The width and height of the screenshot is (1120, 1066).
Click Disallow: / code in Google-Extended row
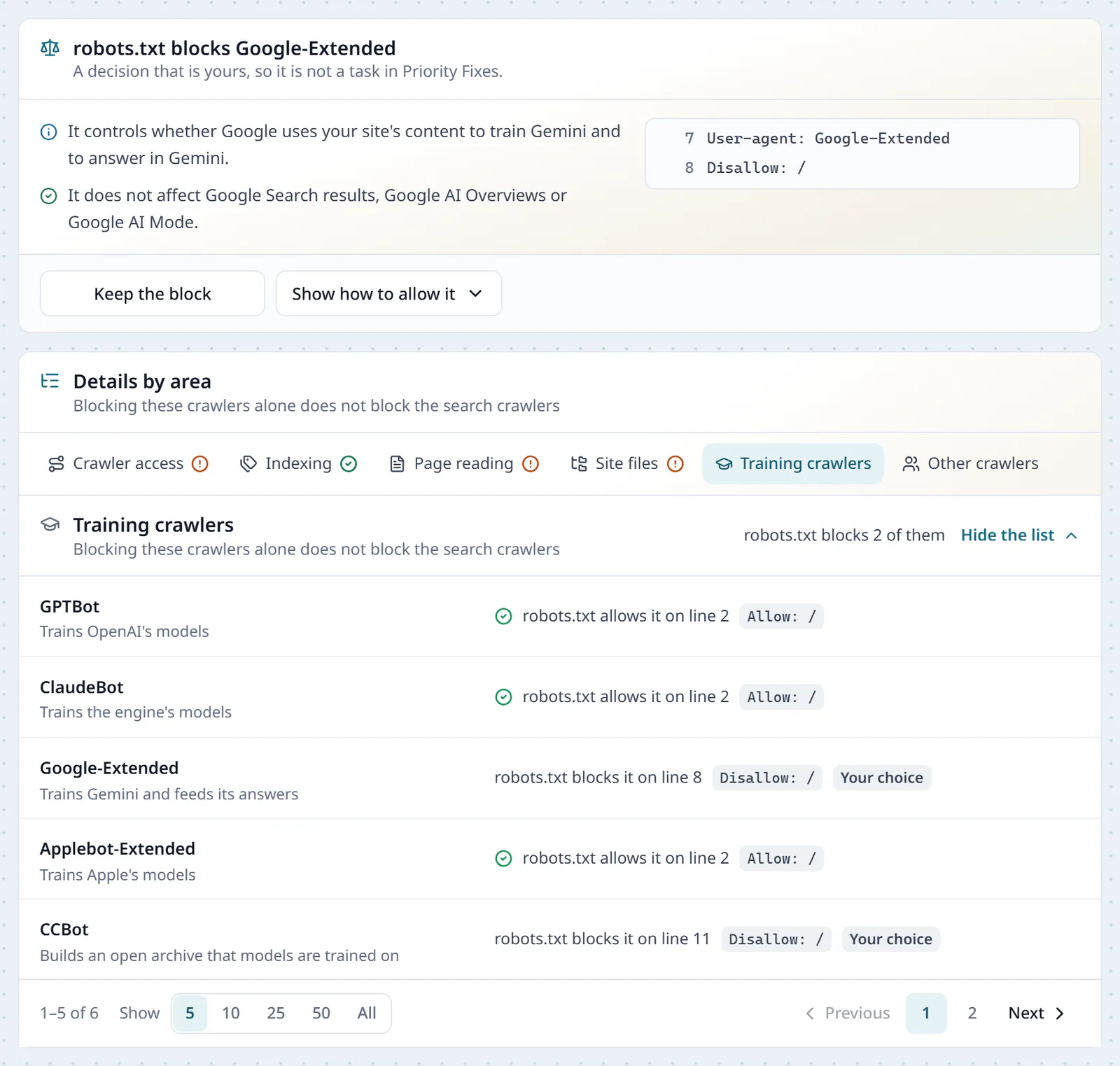(x=767, y=778)
